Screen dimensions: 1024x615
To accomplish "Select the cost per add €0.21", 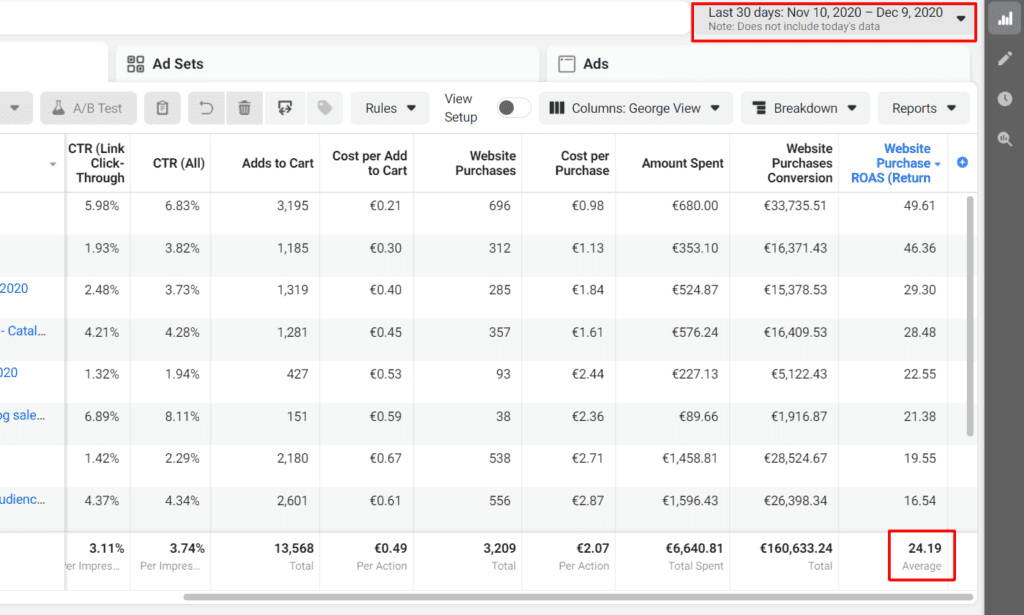I will coord(385,206).
